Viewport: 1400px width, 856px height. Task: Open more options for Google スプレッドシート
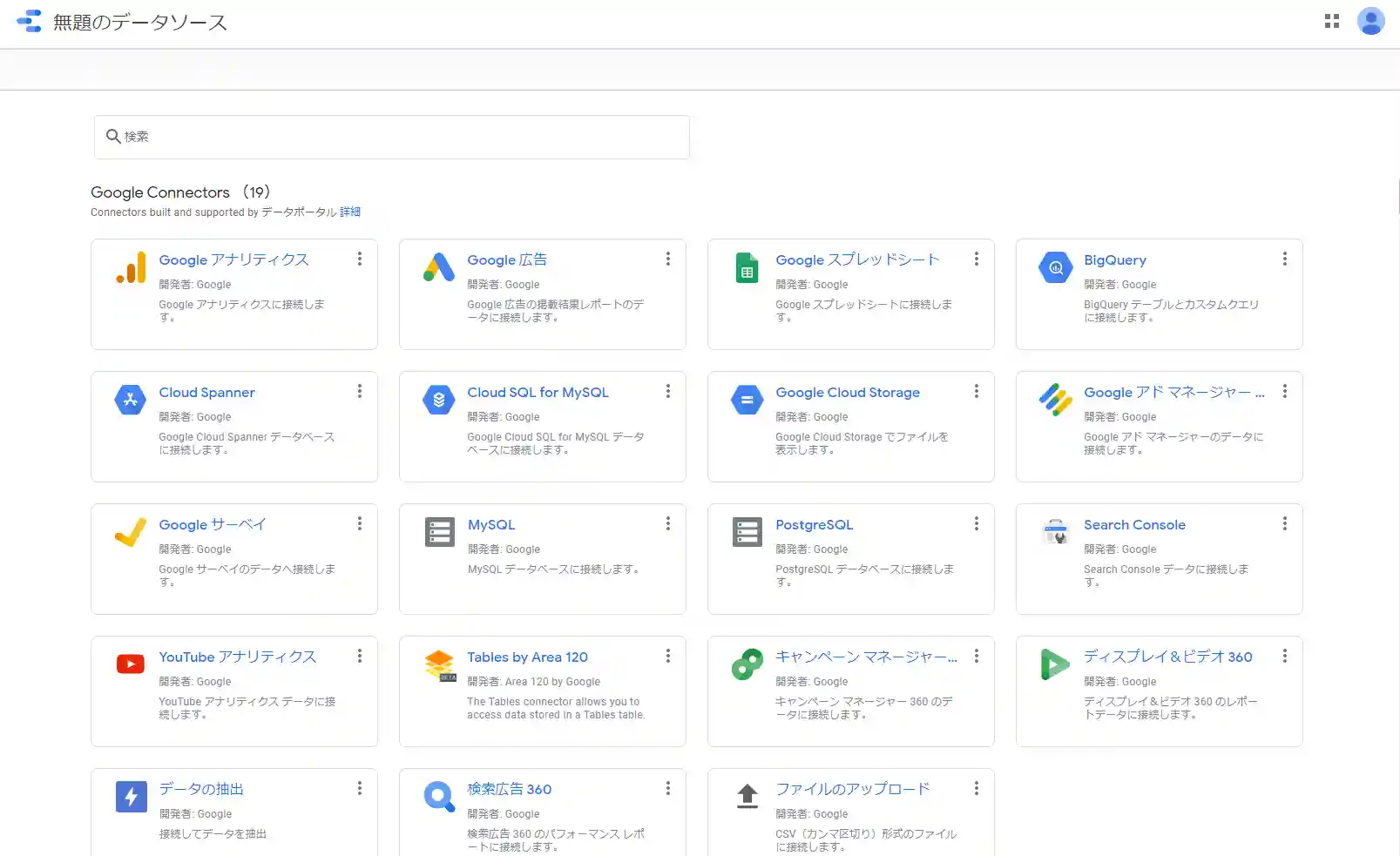[976, 259]
